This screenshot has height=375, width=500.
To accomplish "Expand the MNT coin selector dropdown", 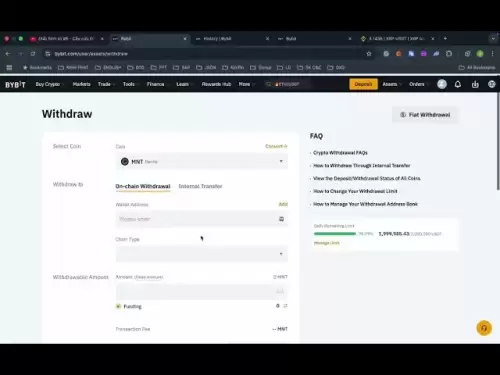I will tap(202, 161).
